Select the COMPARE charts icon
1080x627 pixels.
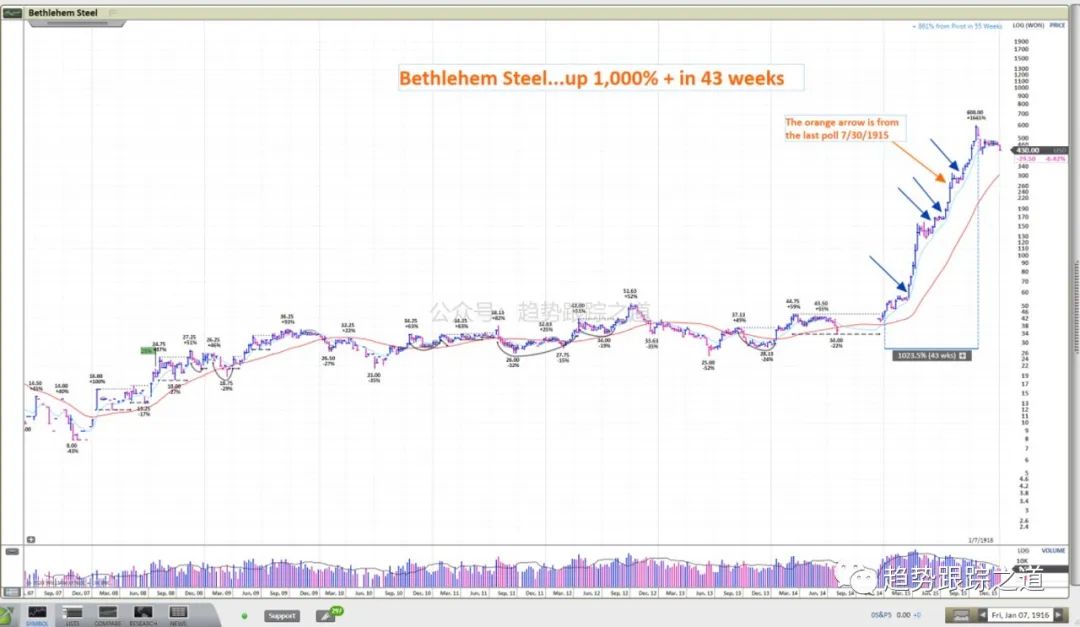[x=108, y=612]
